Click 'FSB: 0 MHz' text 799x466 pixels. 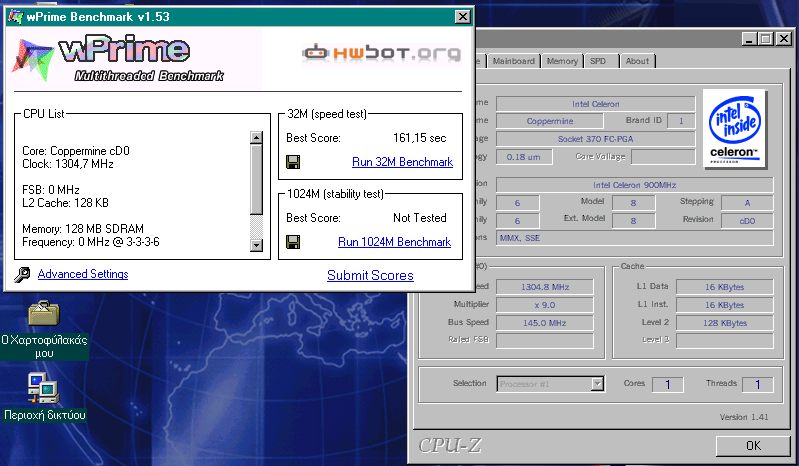tap(50, 190)
